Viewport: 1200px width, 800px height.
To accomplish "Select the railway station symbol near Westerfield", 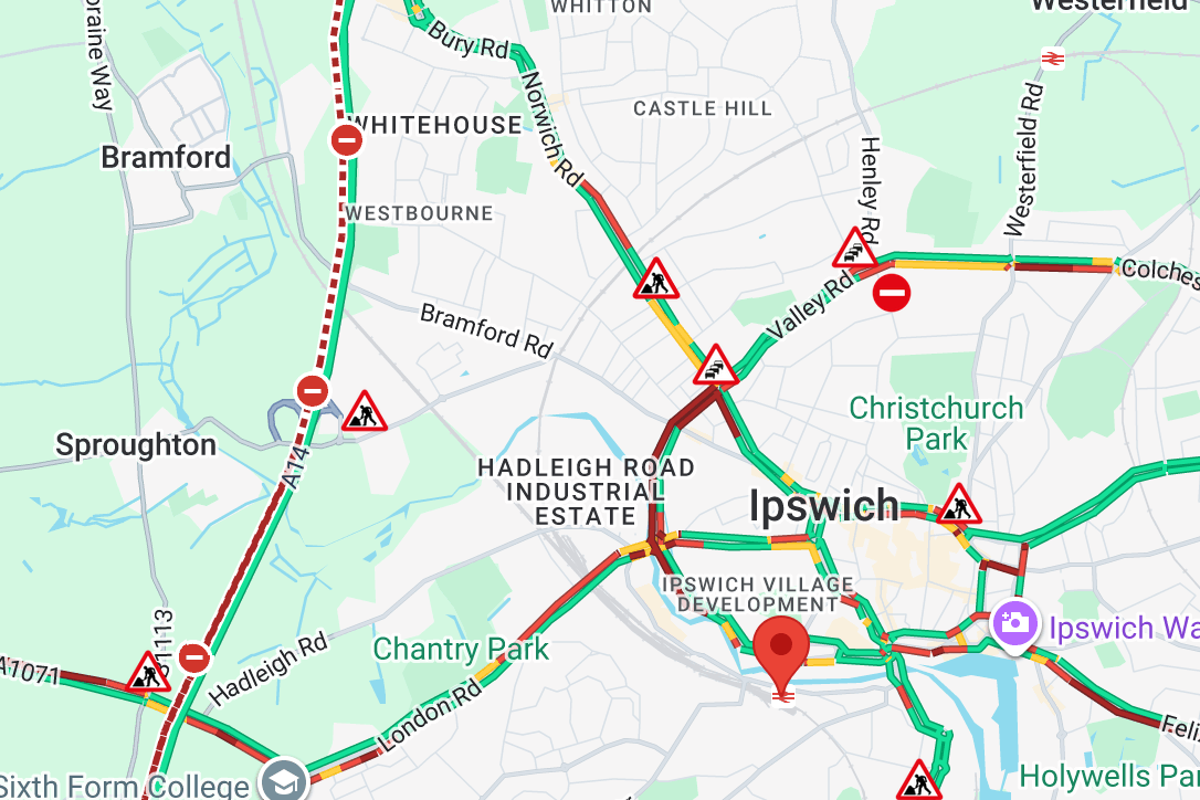I will (x=1052, y=58).
